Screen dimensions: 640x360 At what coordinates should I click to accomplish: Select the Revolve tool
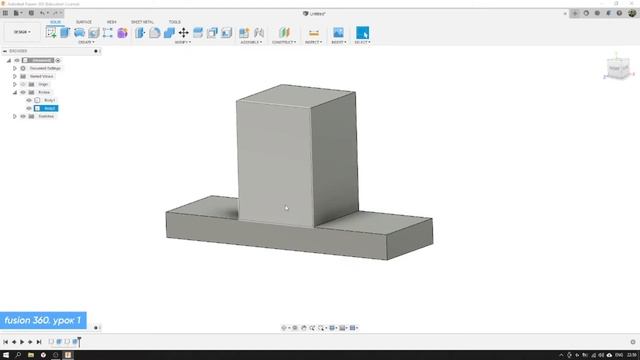click(x=79, y=33)
